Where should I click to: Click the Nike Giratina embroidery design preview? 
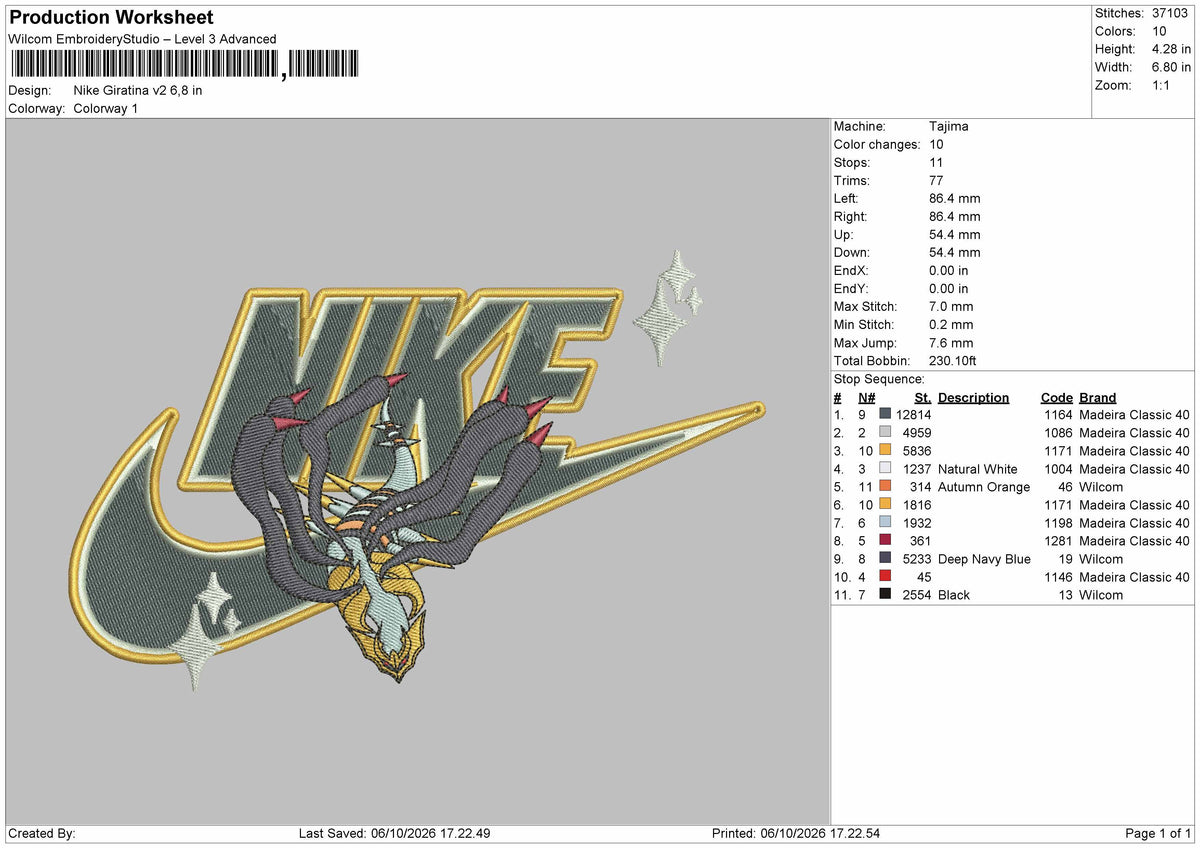[417, 472]
